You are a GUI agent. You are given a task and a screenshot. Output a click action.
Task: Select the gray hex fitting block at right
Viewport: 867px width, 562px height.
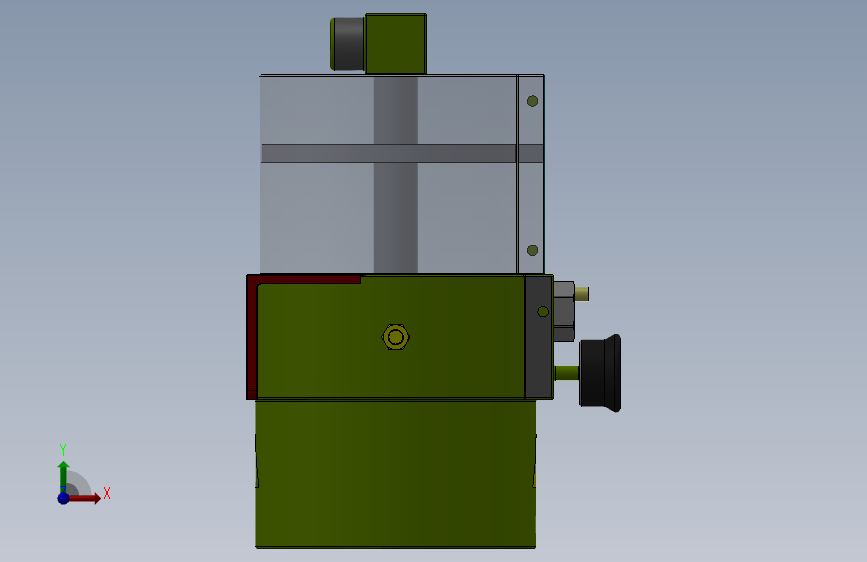(564, 311)
